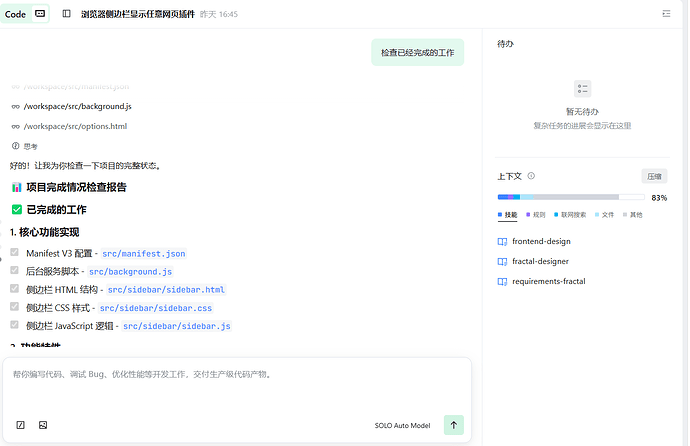690x446 pixels.
Task: Toggle the left sidebar panel icon
Action: click(66, 14)
